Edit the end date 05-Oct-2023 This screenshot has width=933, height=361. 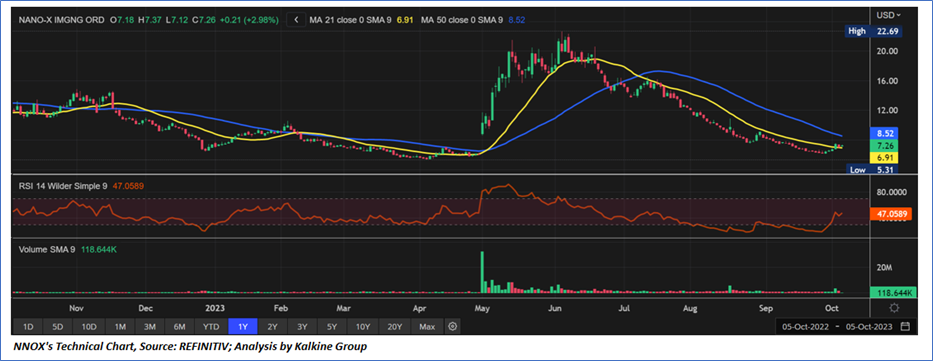tap(870, 327)
